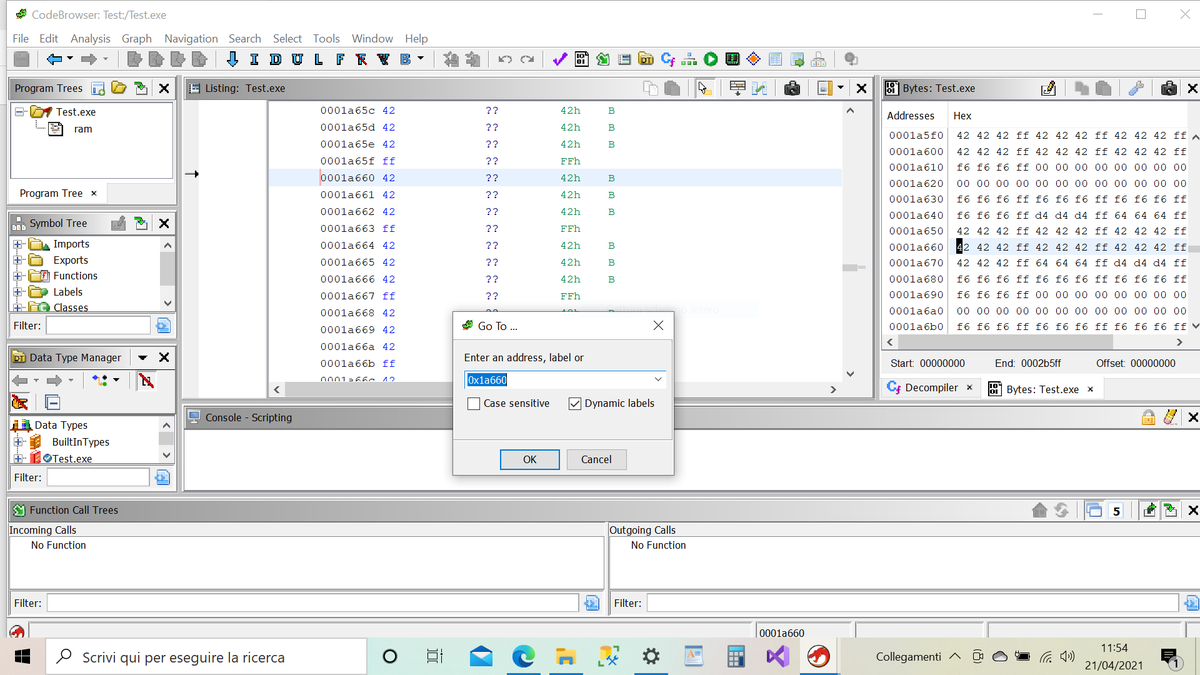This screenshot has width=1200, height=675.
Task: Select the camera Snapshot icon in Listing toolbar
Action: point(791,88)
